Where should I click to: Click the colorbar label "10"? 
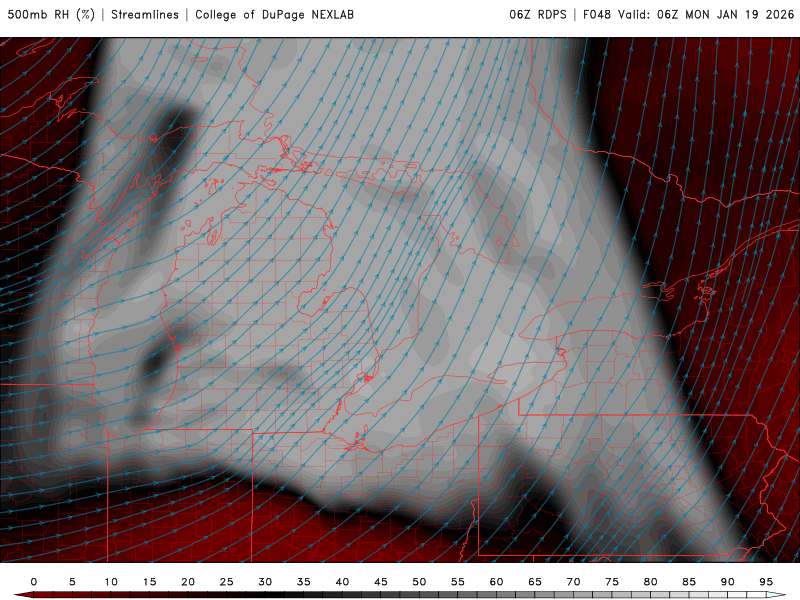click(111, 582)
